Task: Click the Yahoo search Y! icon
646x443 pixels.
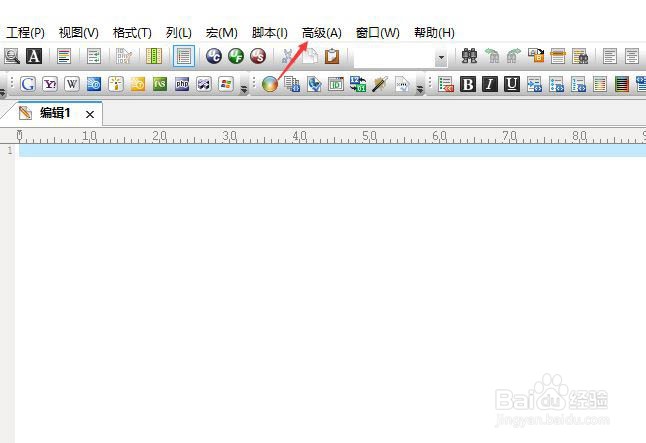Action: pos(50,84)
